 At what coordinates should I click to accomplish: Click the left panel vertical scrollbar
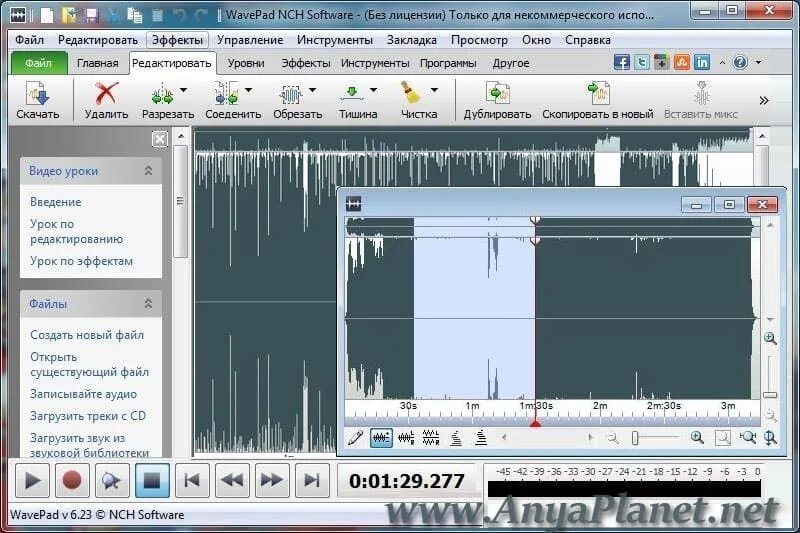[x=180, y=201]
